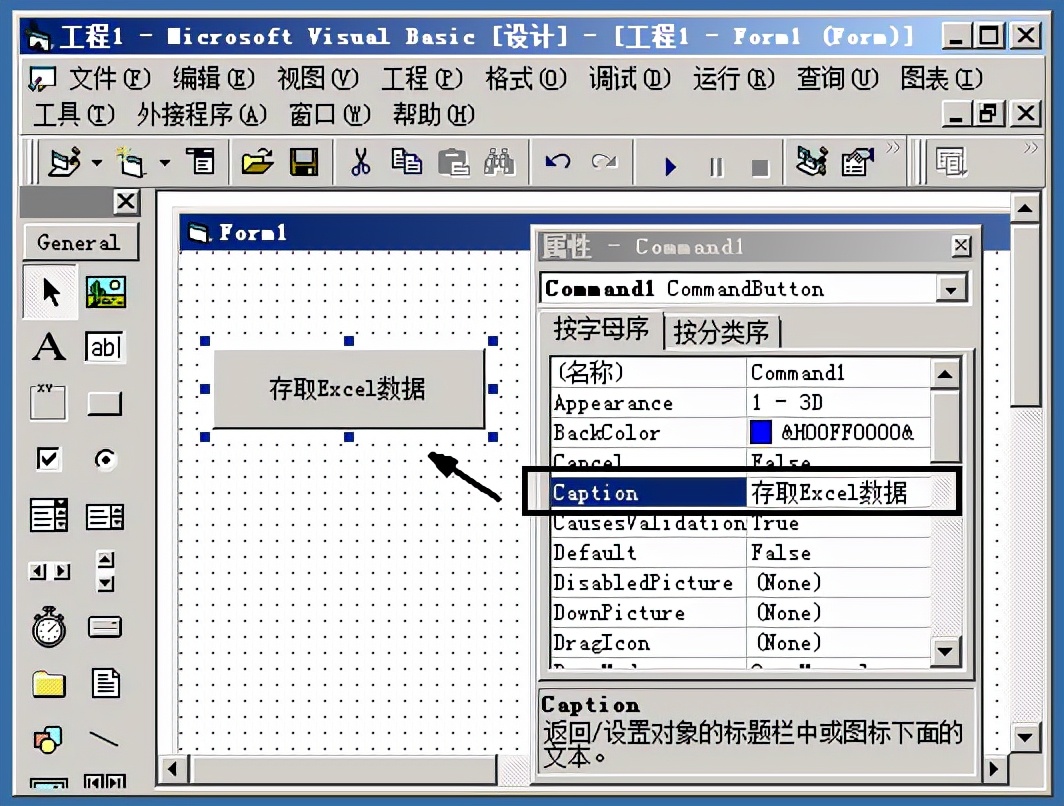Select the OptionButton control tool

103,459
